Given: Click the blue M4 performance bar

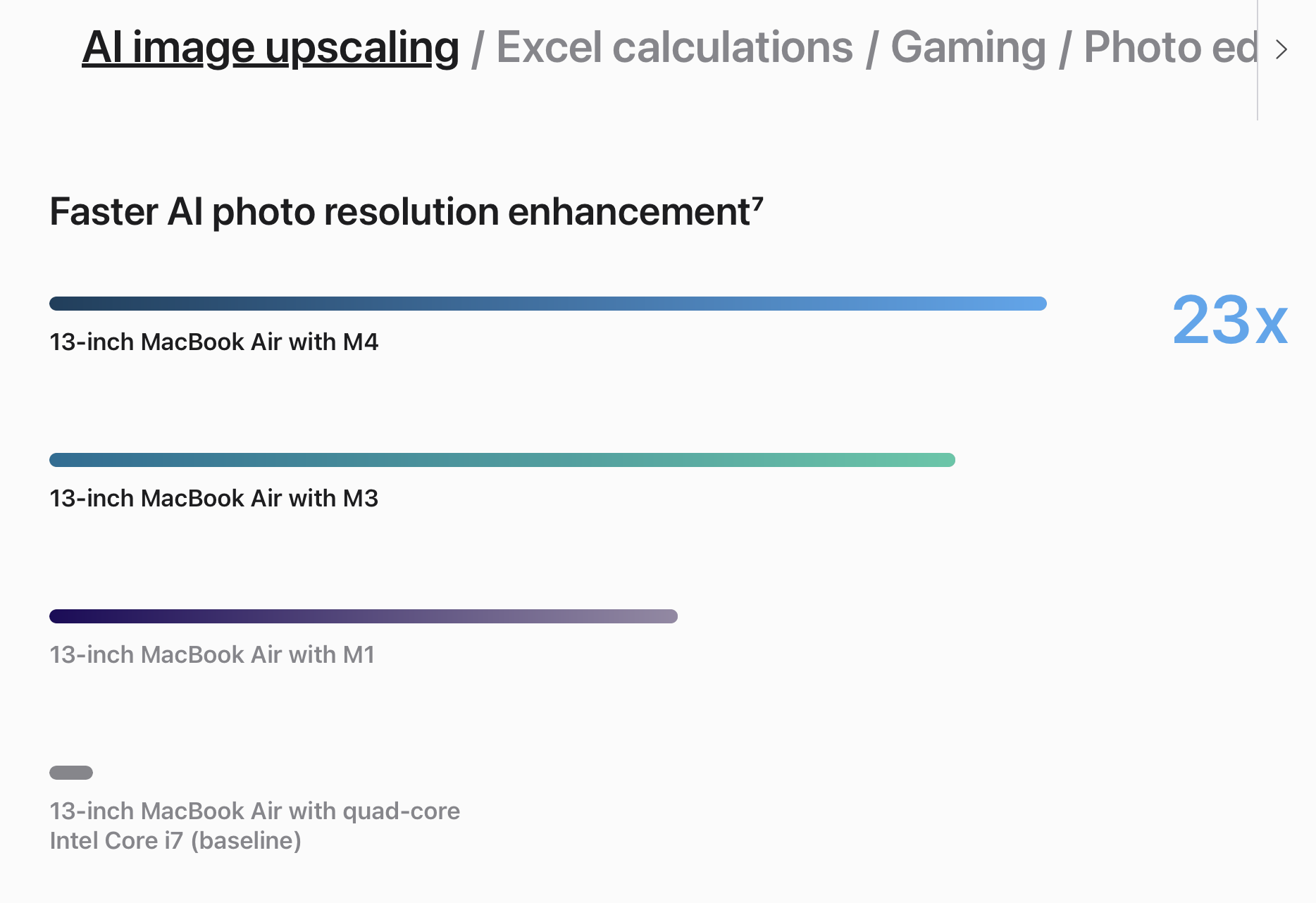Looking at the screenshot, I should (x=548, y=304).
